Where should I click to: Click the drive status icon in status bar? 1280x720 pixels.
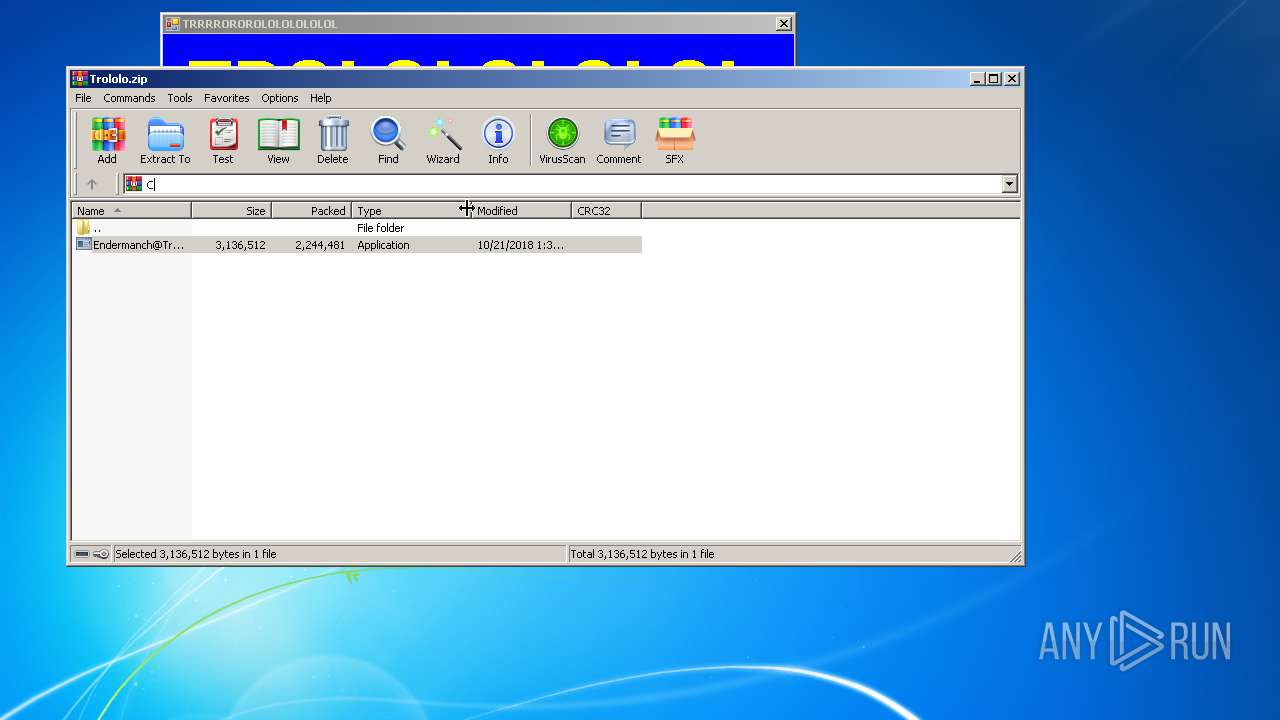tap(82, 554)
